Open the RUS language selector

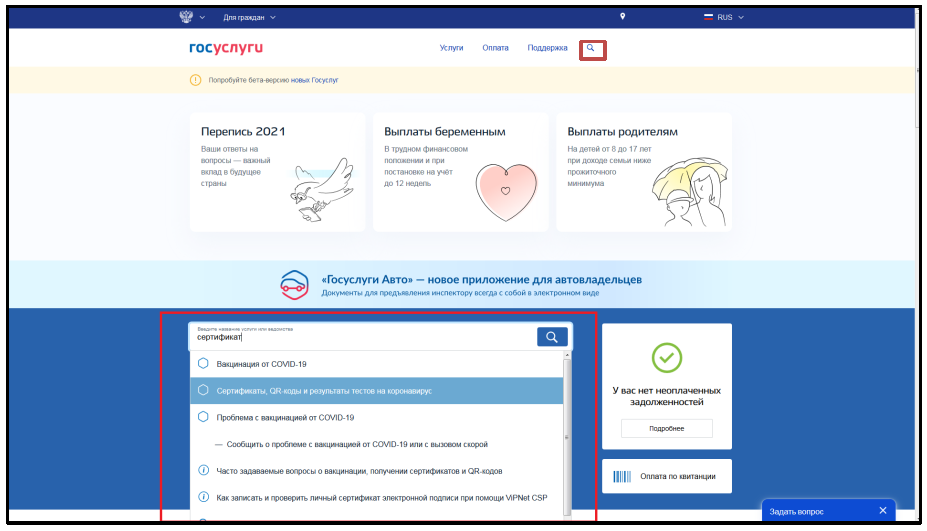pos(724,18)
